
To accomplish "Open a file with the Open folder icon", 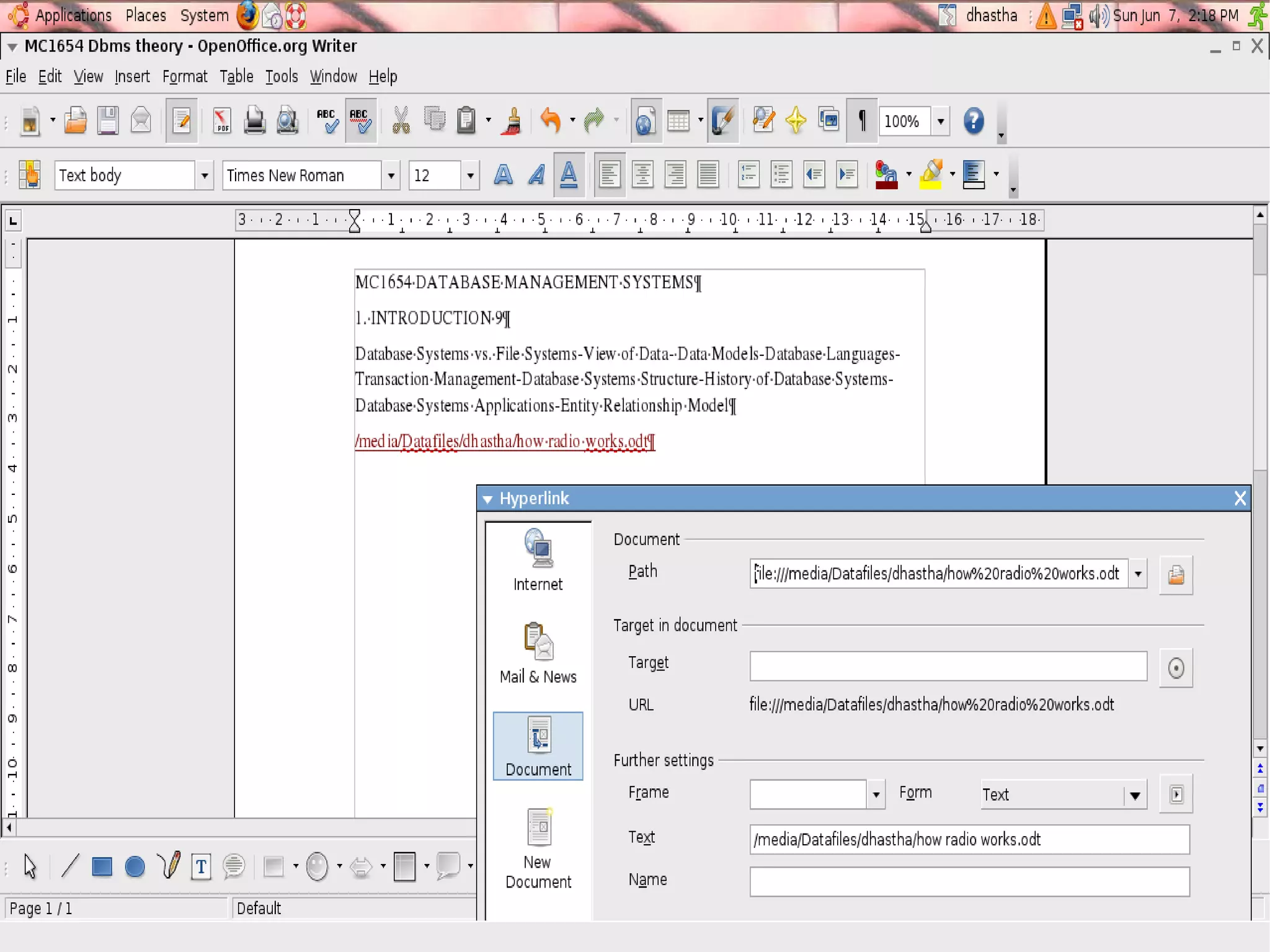I will 75,120.
